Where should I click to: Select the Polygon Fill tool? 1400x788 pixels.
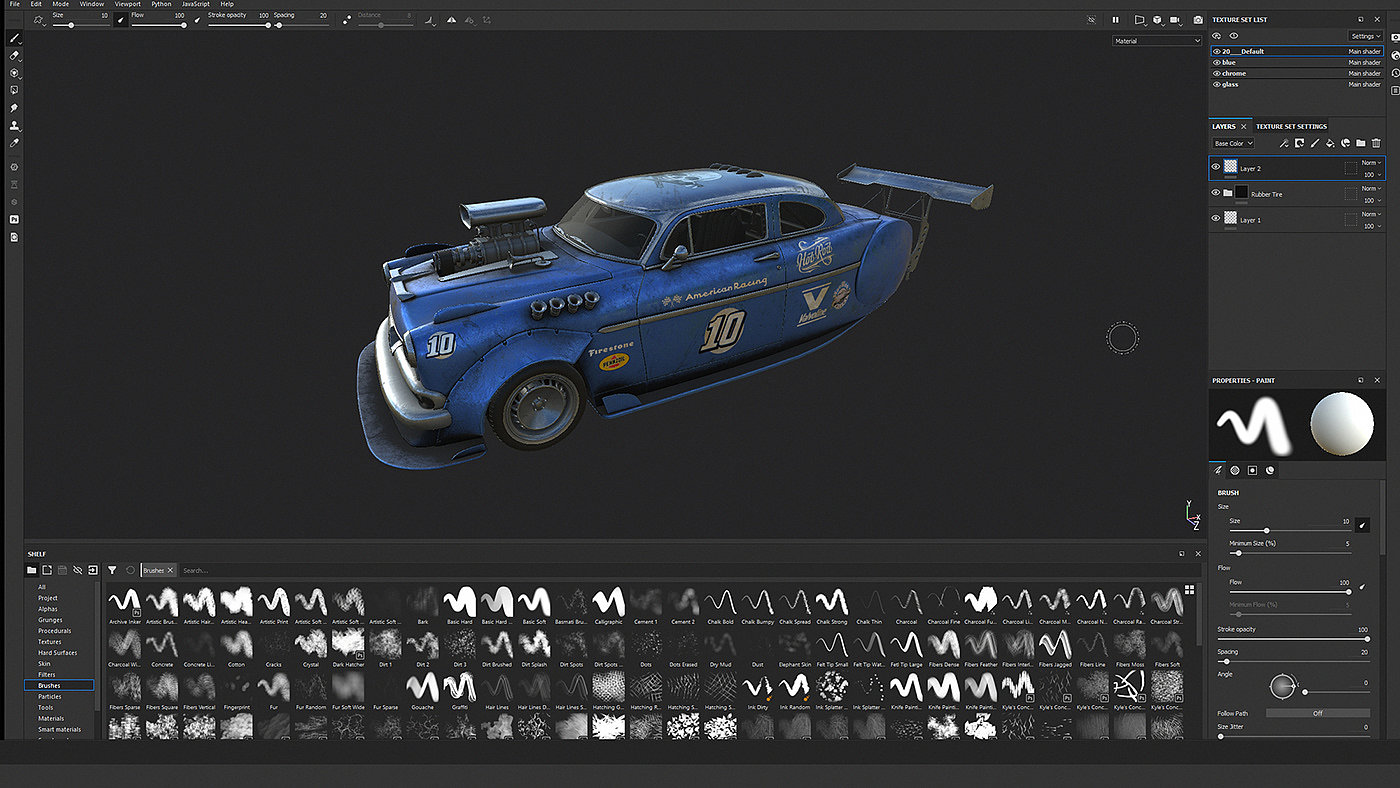pos(14,90)
